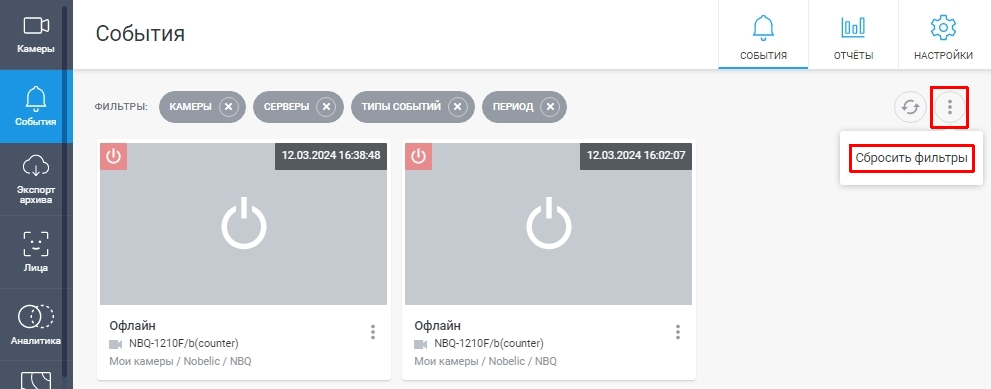Viewport: 991px width, 389px height.
Task: Open event thumbnail dated 16:38:48
Action: [x=243, y=224]
